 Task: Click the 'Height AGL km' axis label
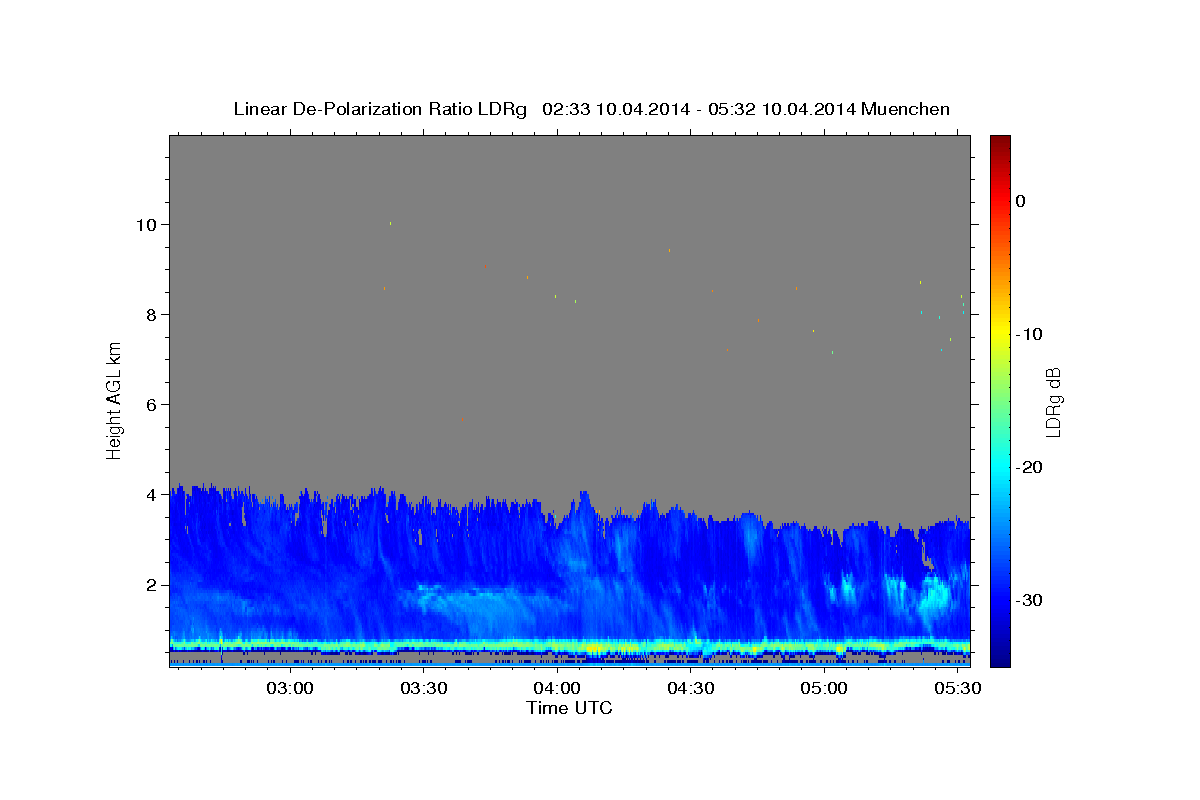point(115,400)
